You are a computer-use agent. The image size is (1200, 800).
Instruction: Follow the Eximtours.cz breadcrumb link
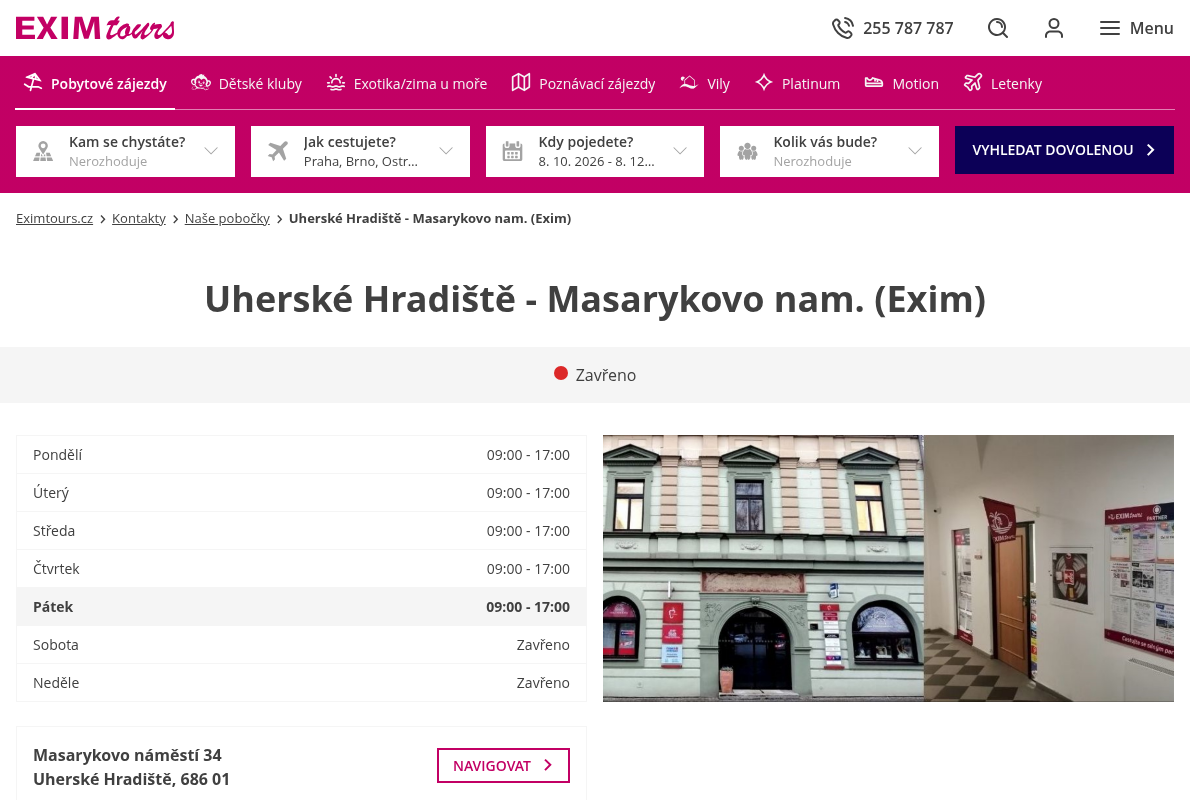pos(54,218)
